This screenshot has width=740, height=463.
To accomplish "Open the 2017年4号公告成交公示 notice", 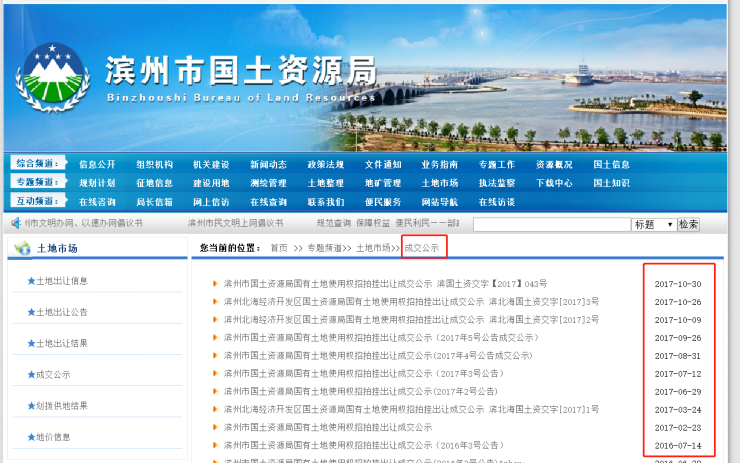I will point(378,355).
